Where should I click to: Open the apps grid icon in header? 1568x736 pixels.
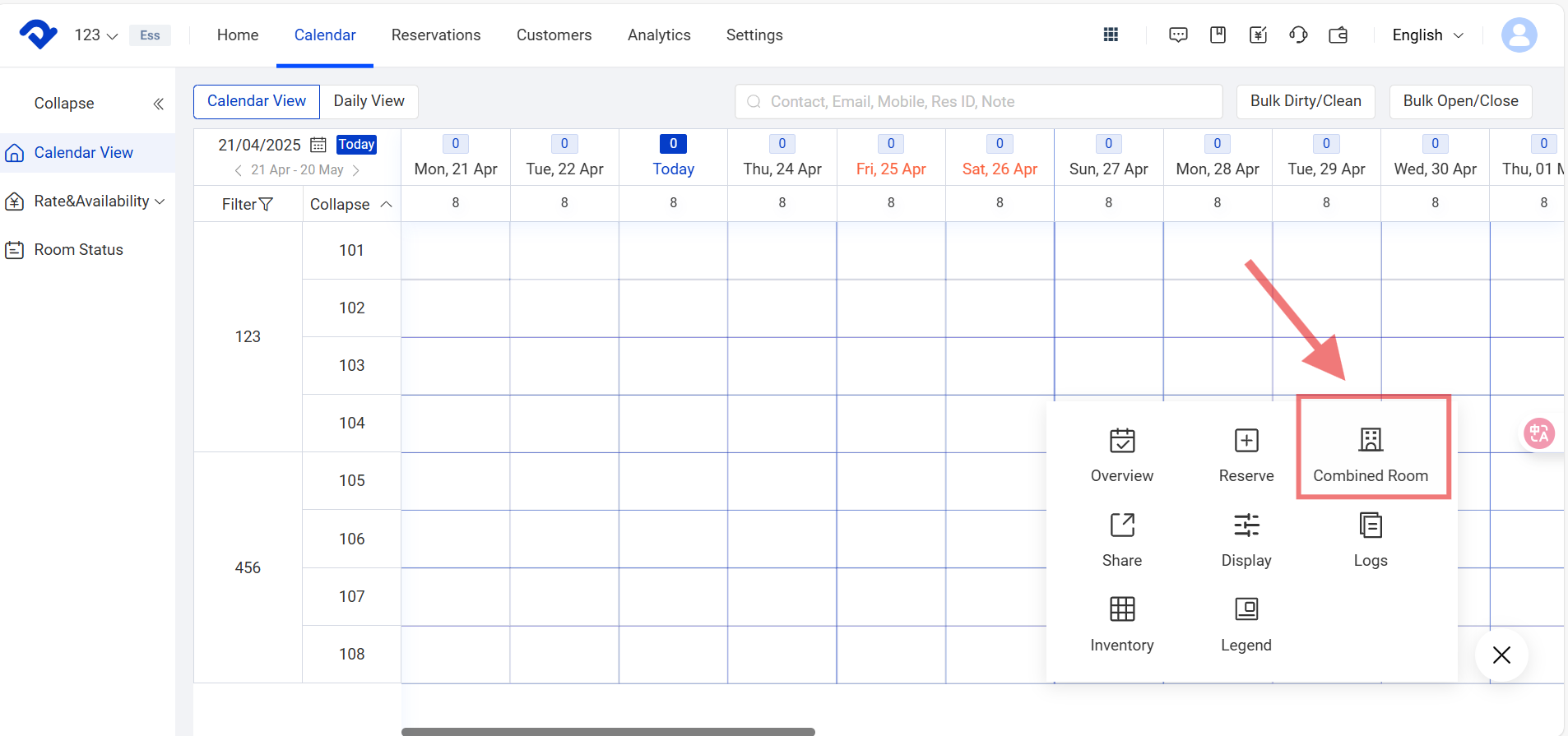1111,35
